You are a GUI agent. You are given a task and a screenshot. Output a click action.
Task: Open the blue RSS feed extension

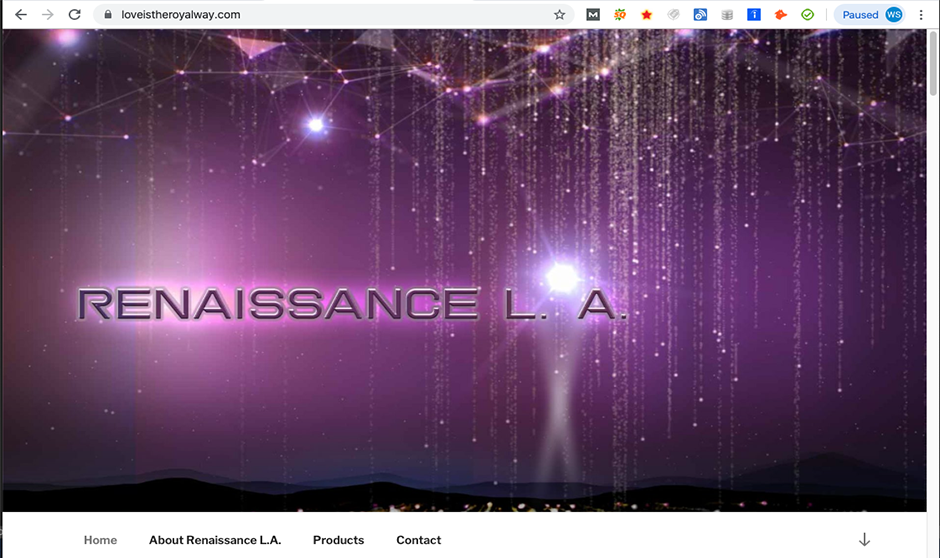(x=700, y=14)
